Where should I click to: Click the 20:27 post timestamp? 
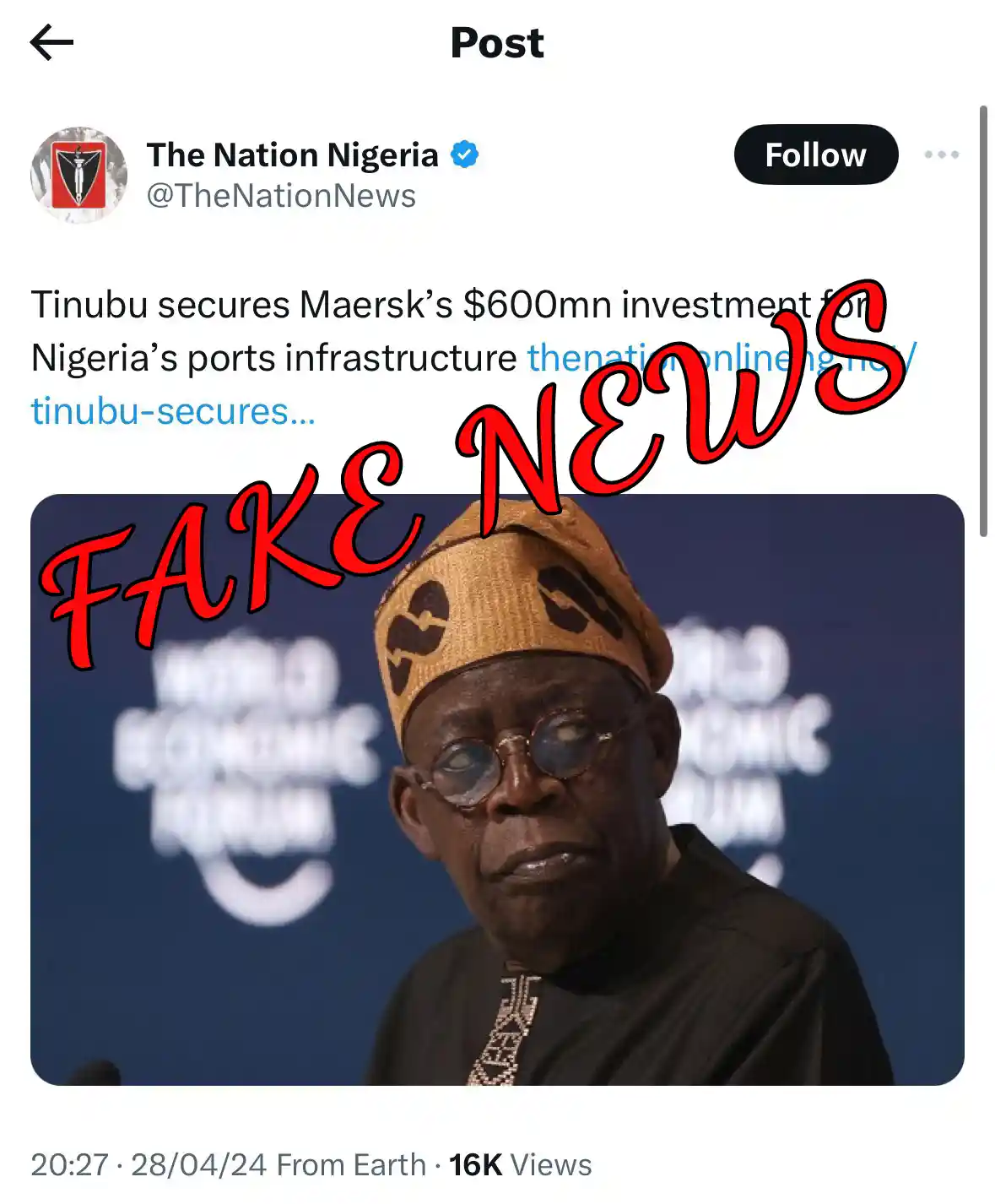[69, 1165]
